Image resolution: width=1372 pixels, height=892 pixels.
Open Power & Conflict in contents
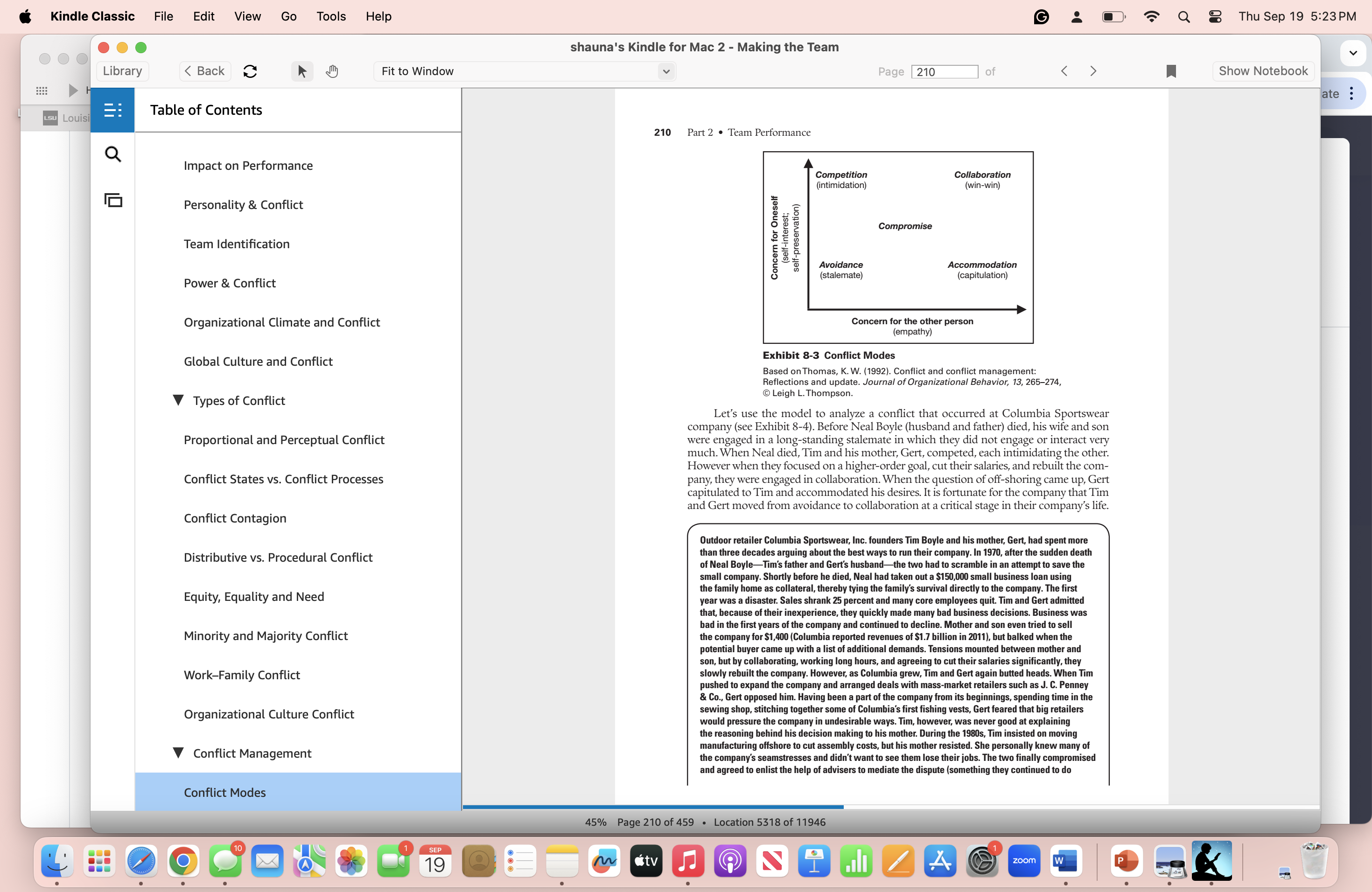[x=230, y=283]
